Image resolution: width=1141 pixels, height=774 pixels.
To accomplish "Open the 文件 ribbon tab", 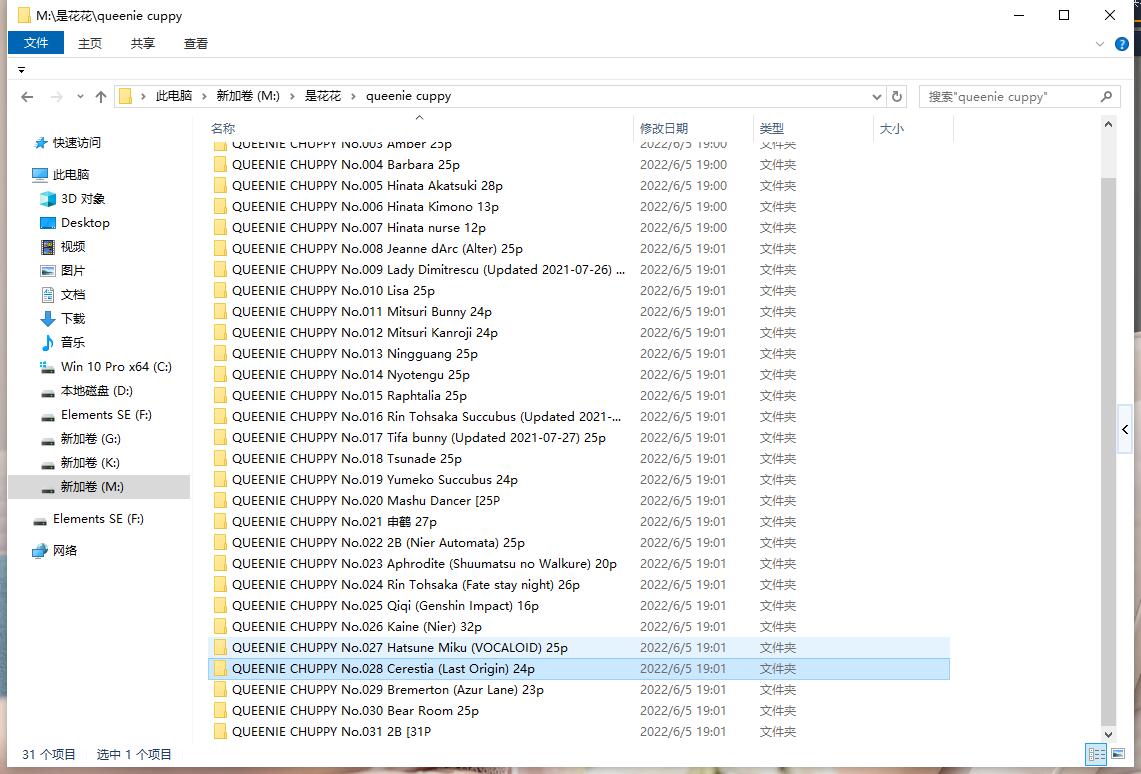I will [x=36, y=43].
